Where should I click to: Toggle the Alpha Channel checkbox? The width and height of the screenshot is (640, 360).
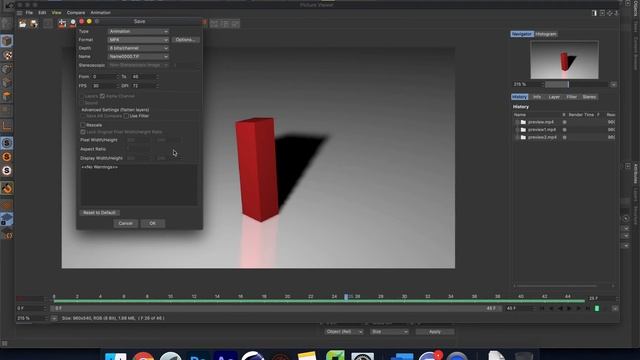pos(102,96)
